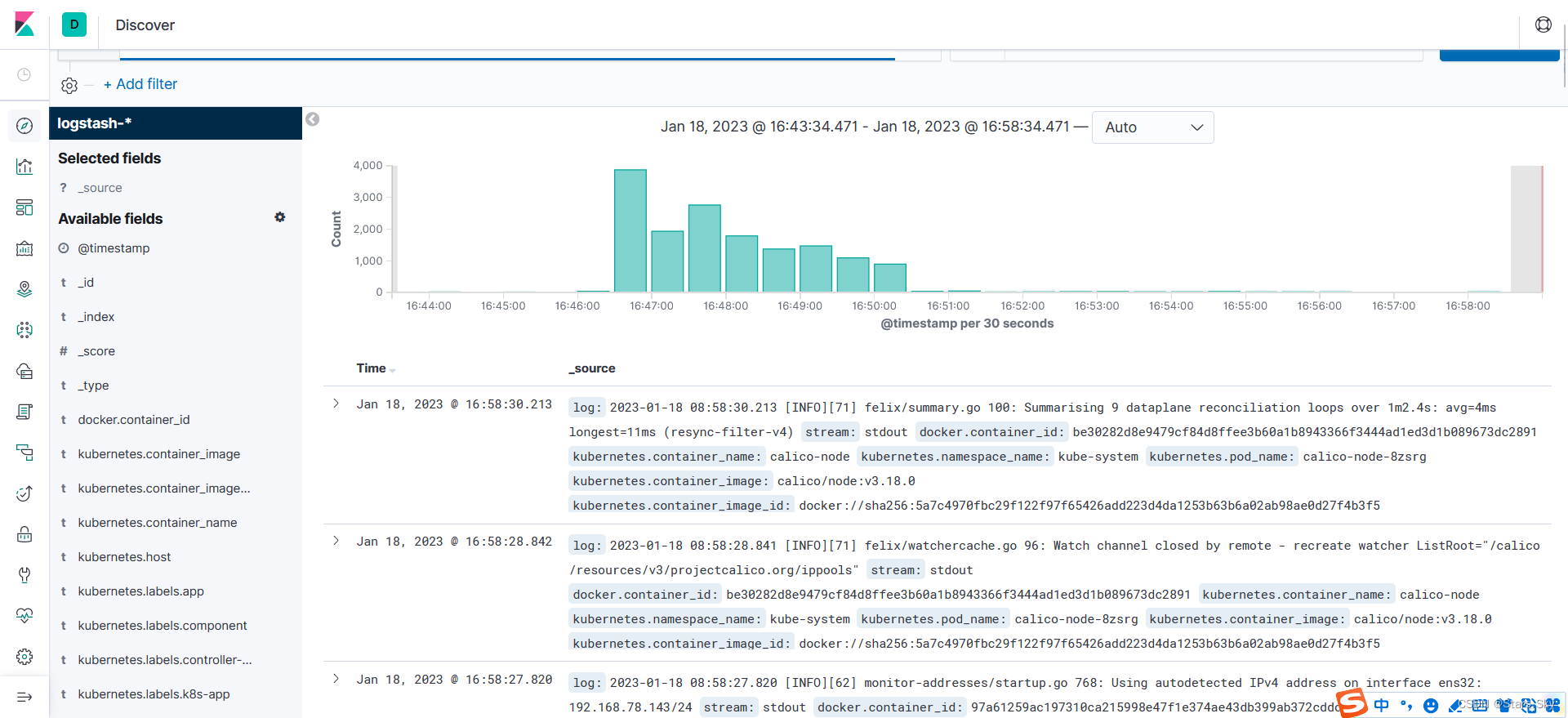Image resolution: width=1568 pixels, height=718 pixels.
Task: Click the Selected fields heading
Action: 109,158
